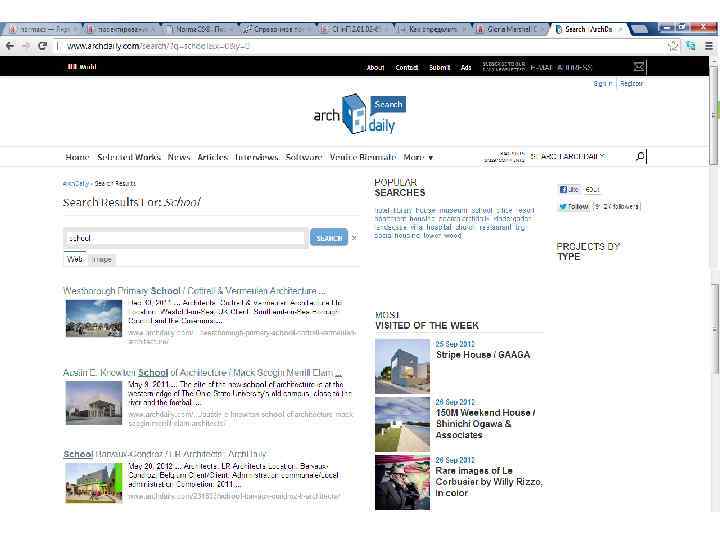Open 150M Weekend House Shinichi Ogawa link
The image size is (720, 540).
[x=485, y=423]
